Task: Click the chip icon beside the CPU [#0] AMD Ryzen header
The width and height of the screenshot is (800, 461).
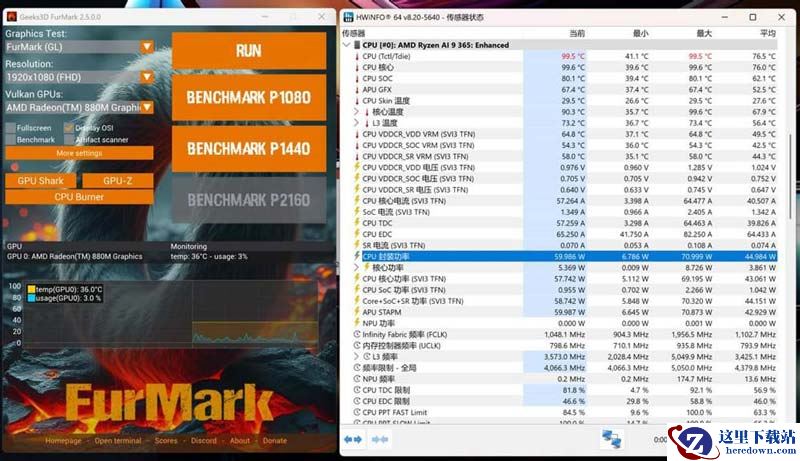Action: point(357,45)
